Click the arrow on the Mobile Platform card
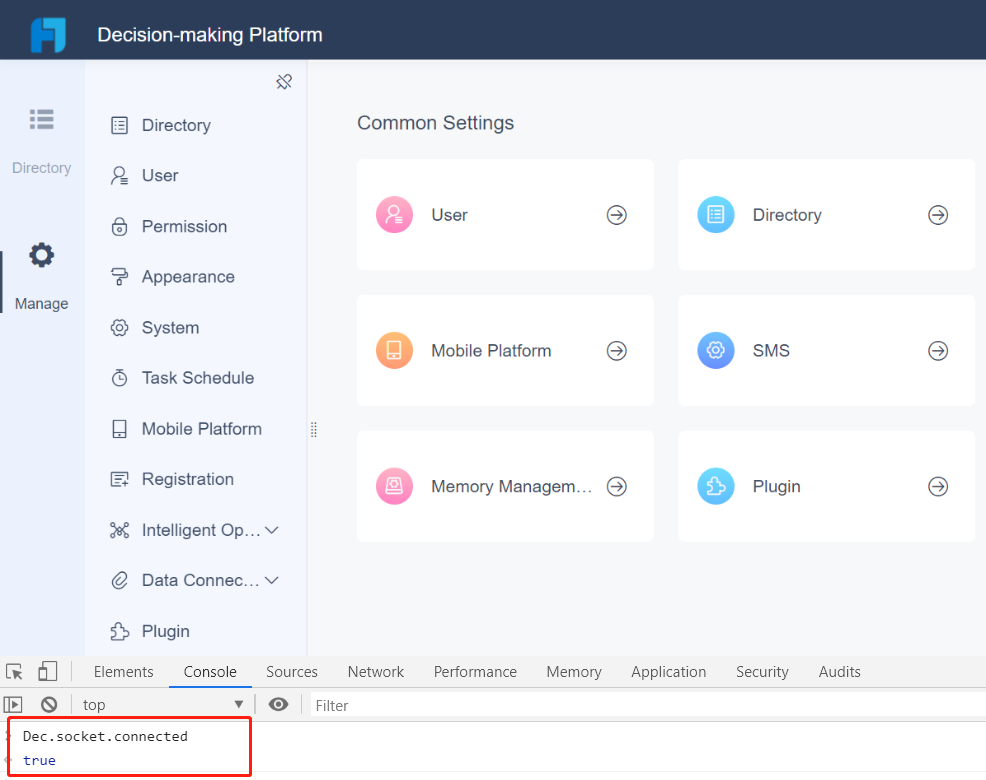Screen dimensions: 986x780 tap(617, 351)
